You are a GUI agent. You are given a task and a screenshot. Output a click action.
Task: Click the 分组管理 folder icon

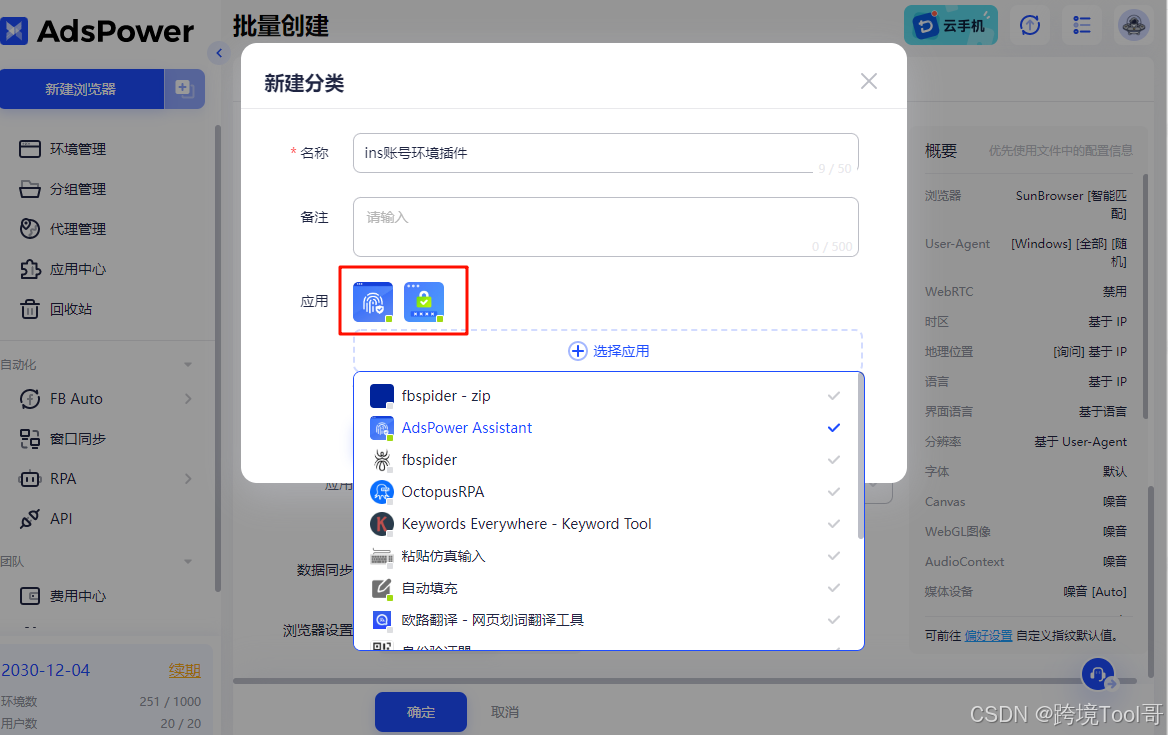(30, 189)
